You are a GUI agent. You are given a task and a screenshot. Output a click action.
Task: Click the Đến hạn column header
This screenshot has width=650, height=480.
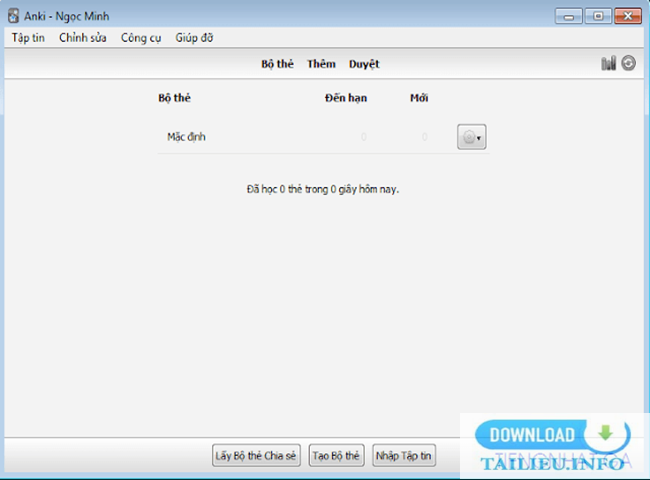346,98
